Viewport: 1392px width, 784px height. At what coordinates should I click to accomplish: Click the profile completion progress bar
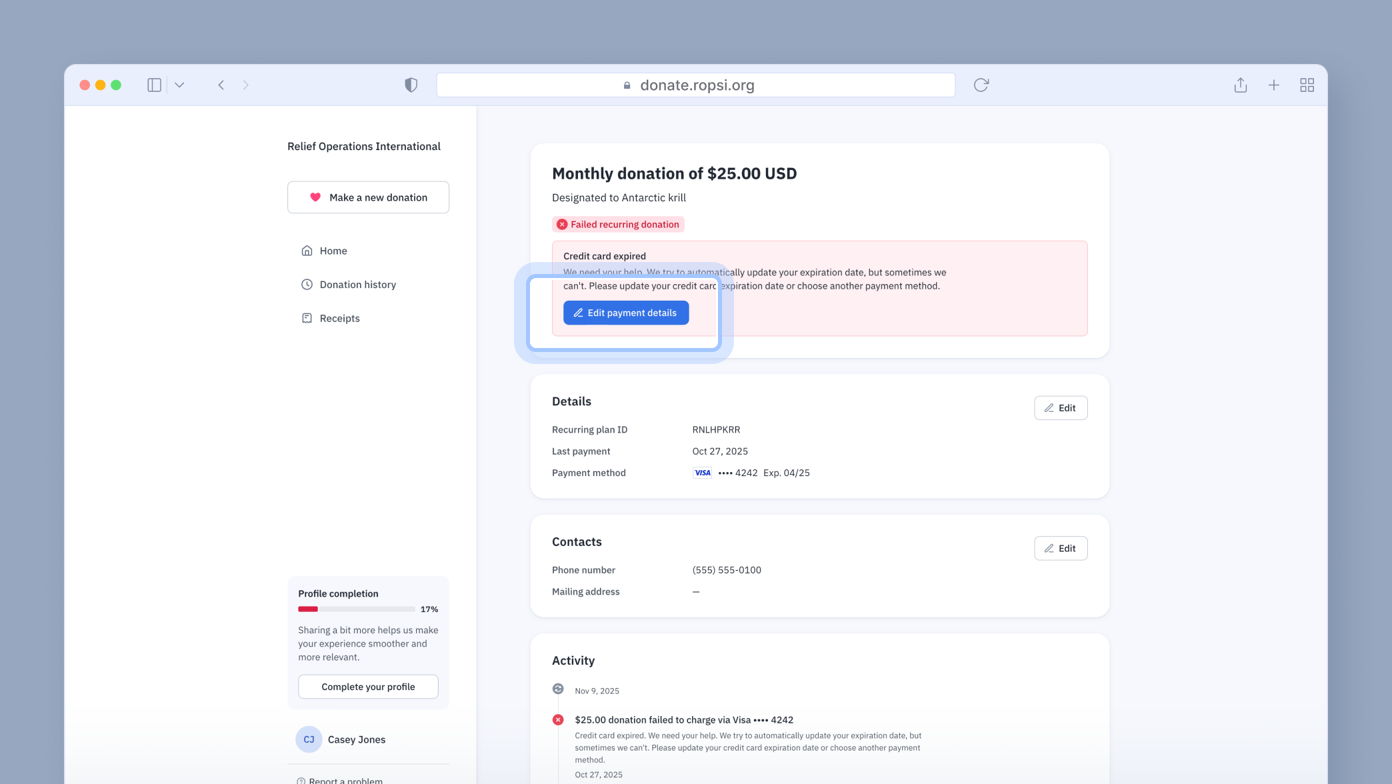tap(356, 609)
